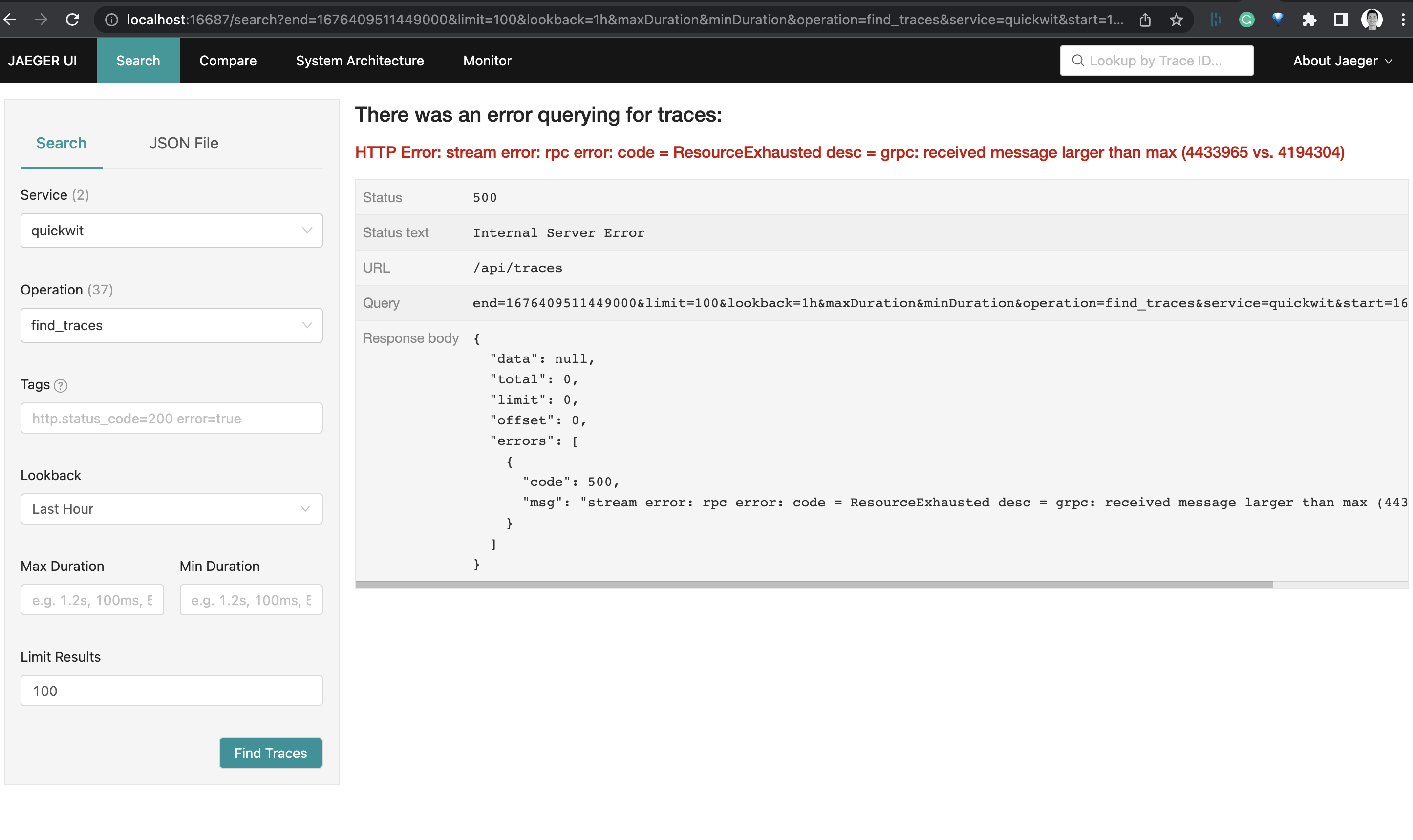
Task: Click the Query parameter string value
Action: tap(940, 303)
